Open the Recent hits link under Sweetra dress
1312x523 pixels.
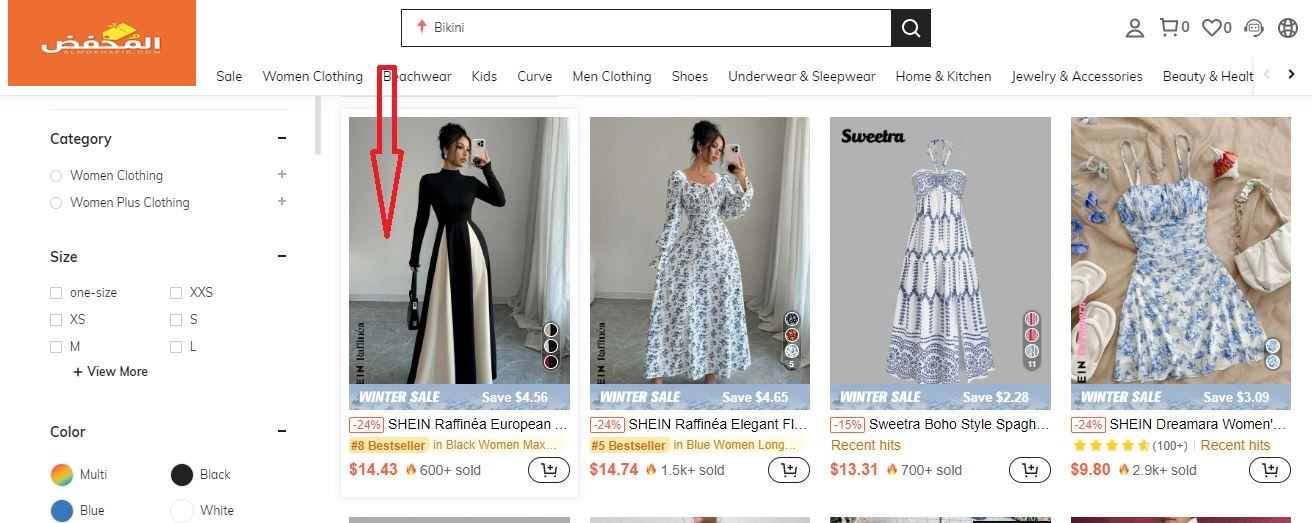(x=866, y=445)
